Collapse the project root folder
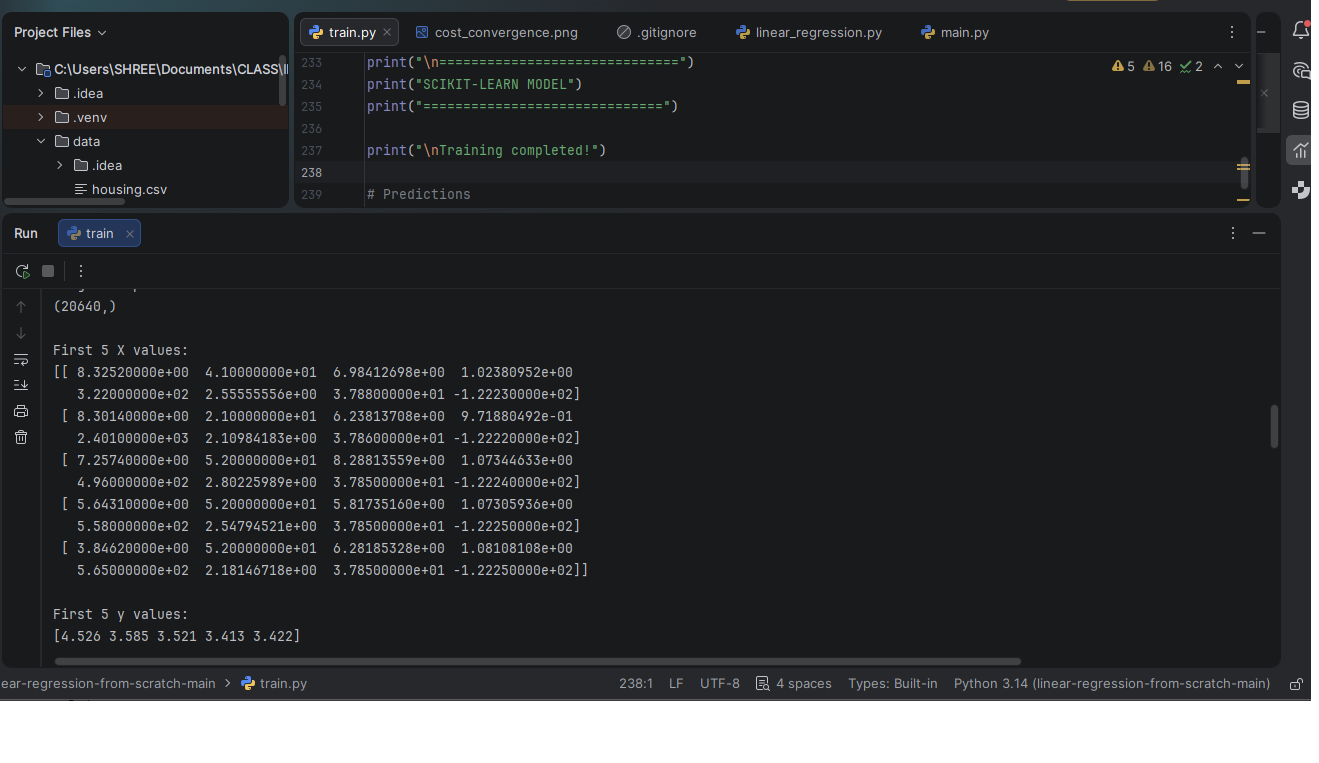This screenshot has height=763, width=1319. coord(22,69)
